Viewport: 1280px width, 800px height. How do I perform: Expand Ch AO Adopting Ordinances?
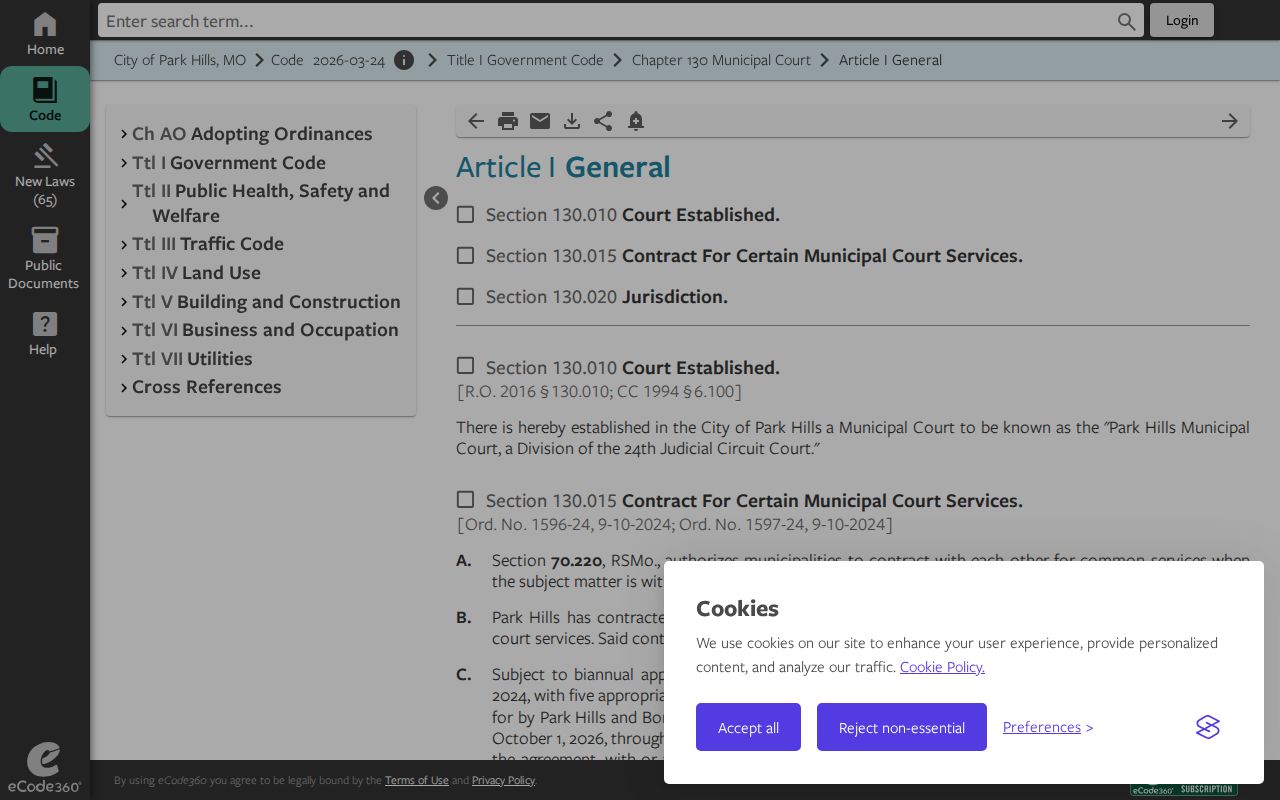pyautogui.click(x=124, y=134)
